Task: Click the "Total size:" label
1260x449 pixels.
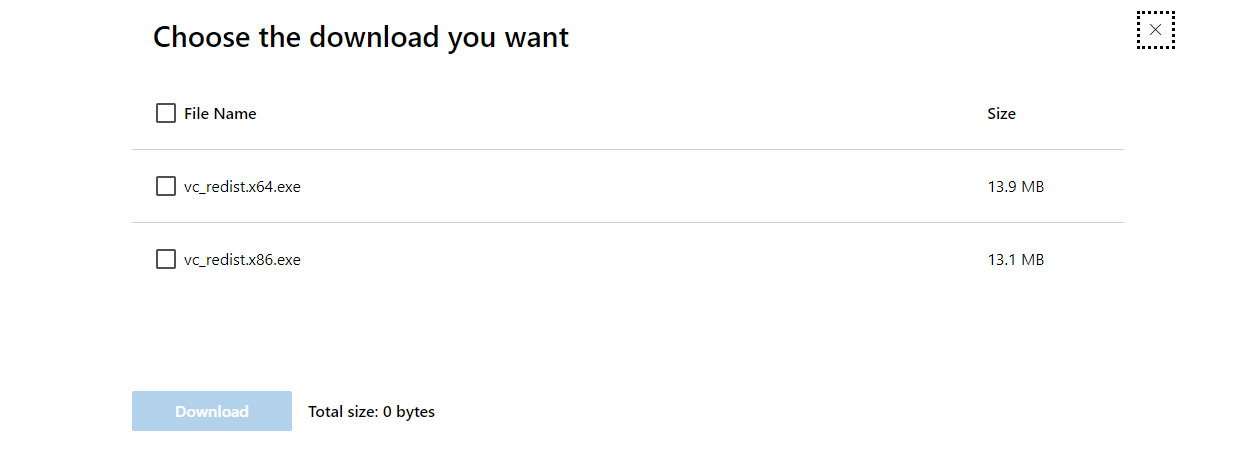Action: pos(343,412)
